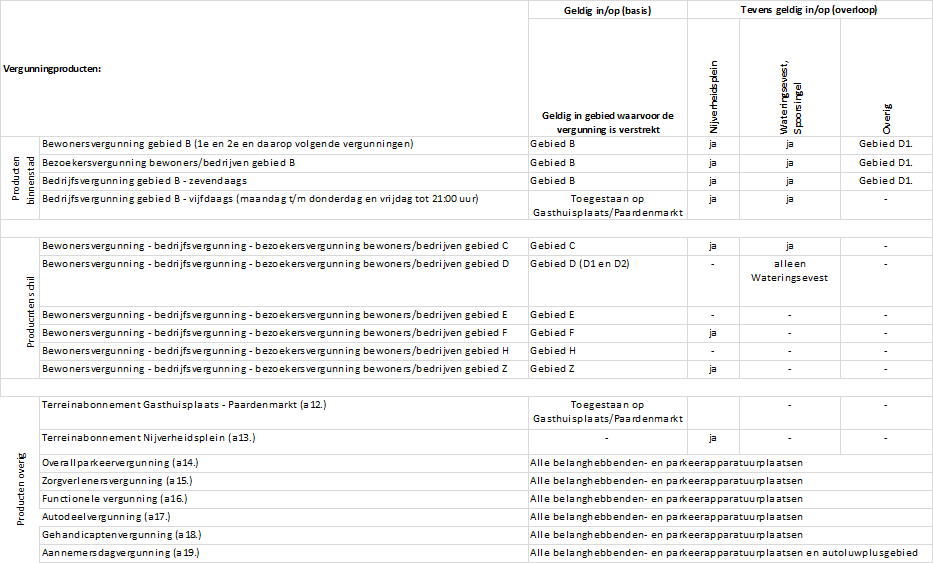933x563 pixels.
Task: Select the "Gebied D (D1 en D2)" cell
Action: 579,264
